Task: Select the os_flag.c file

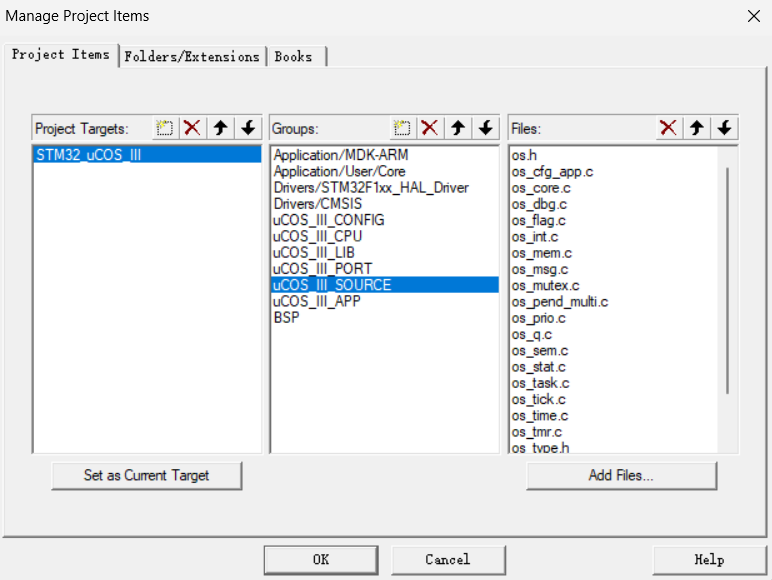Action: tap(613, 220)
